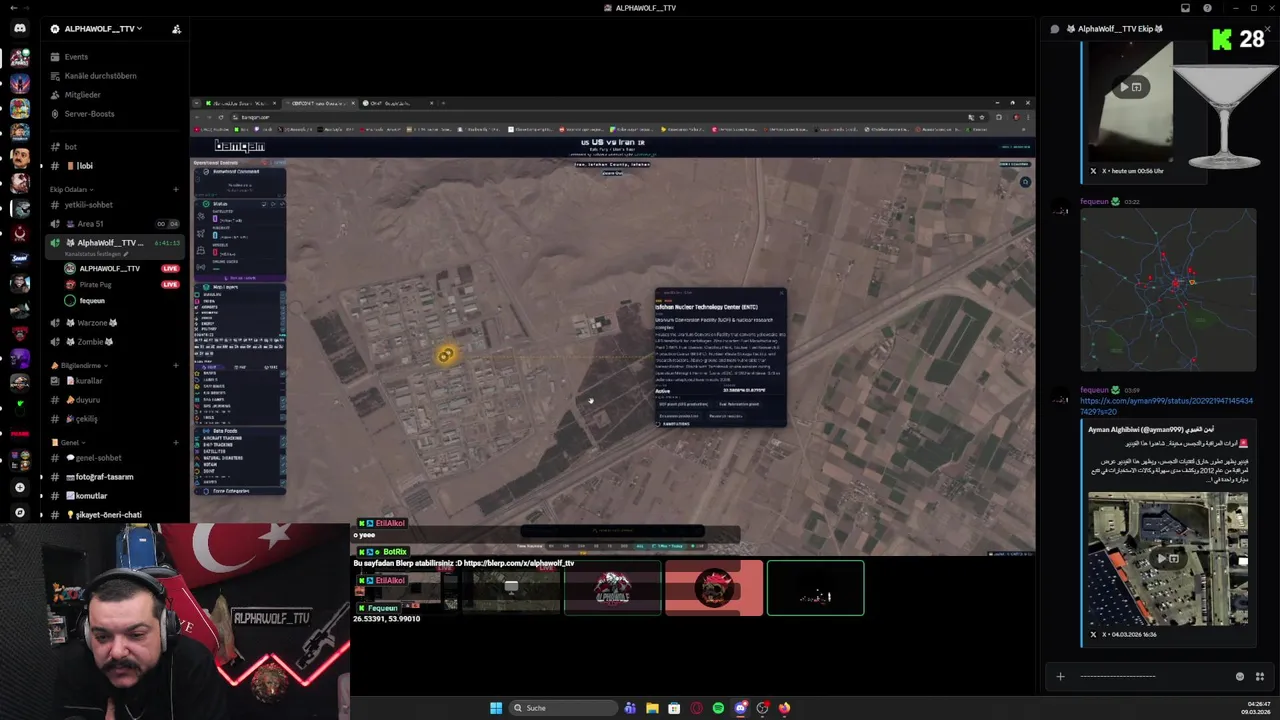The width and height of the screenshot is (1280, 720).
Task: Open the Mitglieder list
Action: coord(82,95)
